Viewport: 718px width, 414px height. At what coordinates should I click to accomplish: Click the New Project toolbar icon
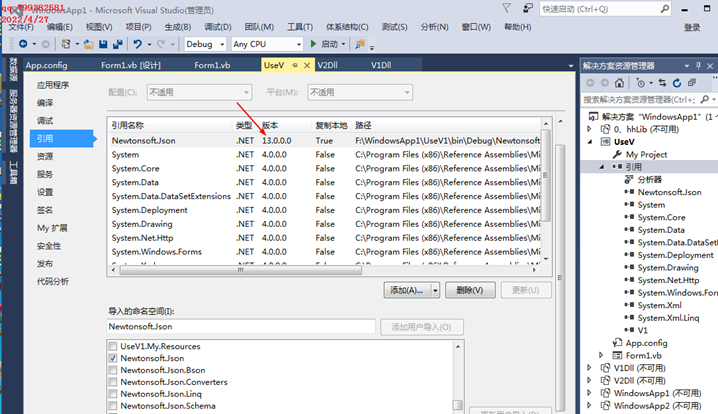point(66,44)
